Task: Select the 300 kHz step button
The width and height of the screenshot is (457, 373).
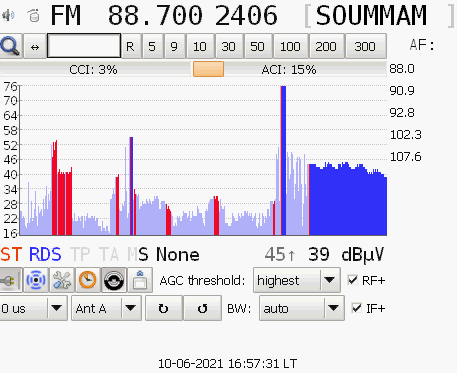Action: 365,46
